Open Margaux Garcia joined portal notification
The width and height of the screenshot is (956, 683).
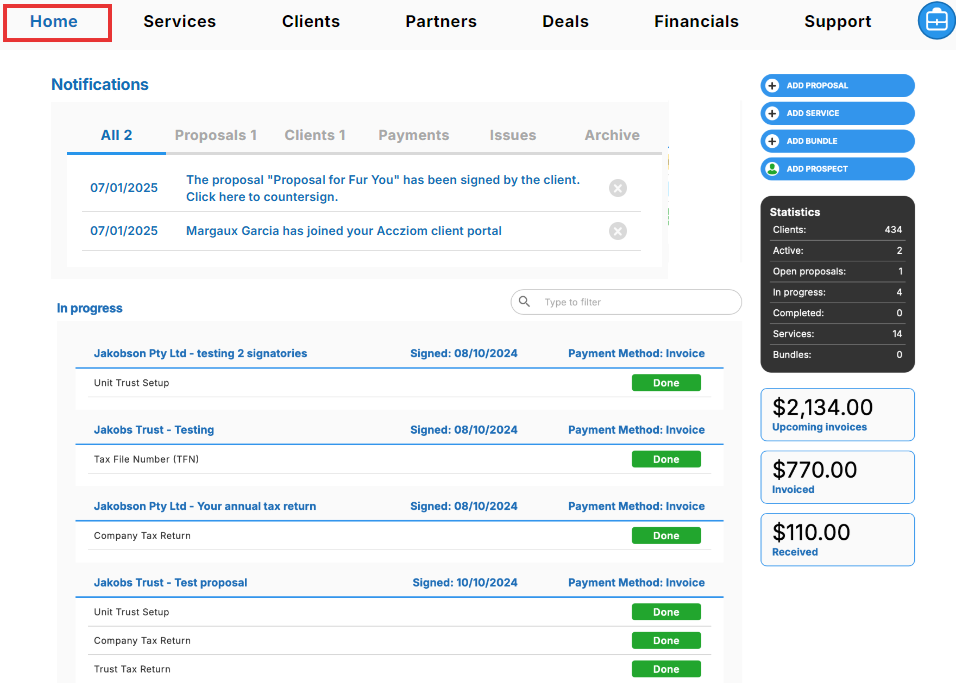coord(344,231)
